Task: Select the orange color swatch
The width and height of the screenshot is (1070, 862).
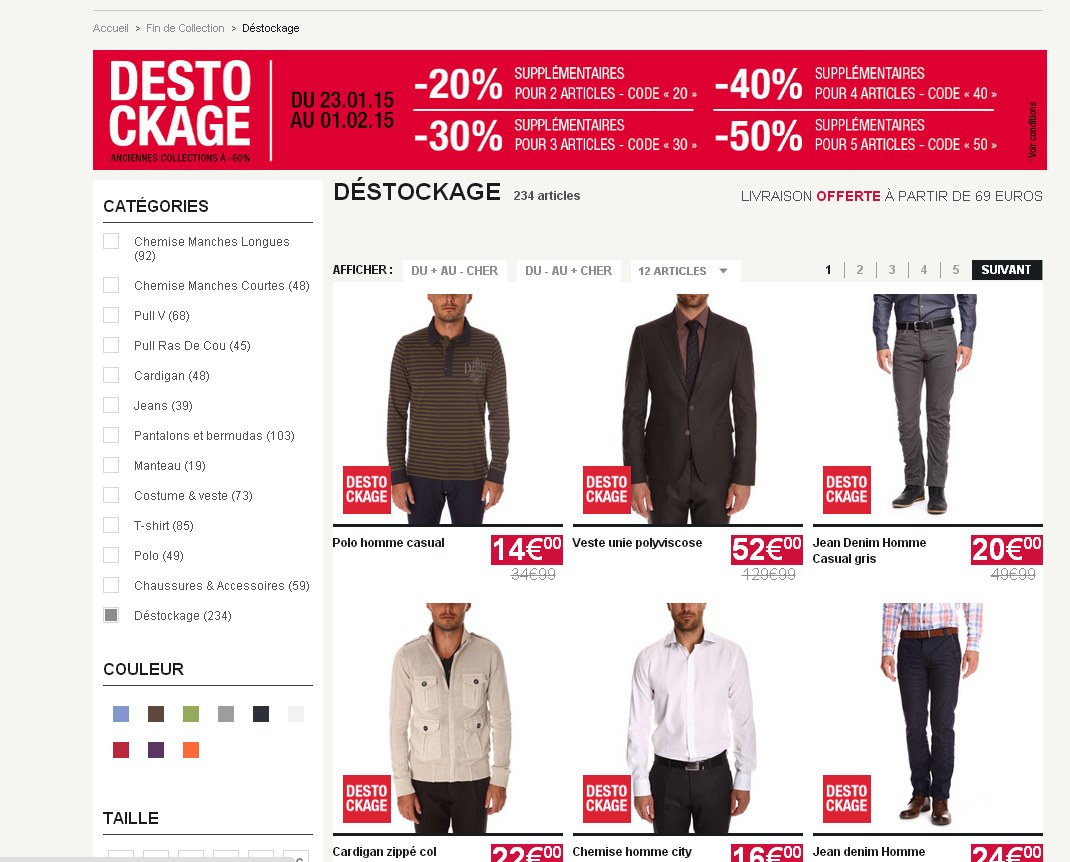Action: click(x=191, y=750)
